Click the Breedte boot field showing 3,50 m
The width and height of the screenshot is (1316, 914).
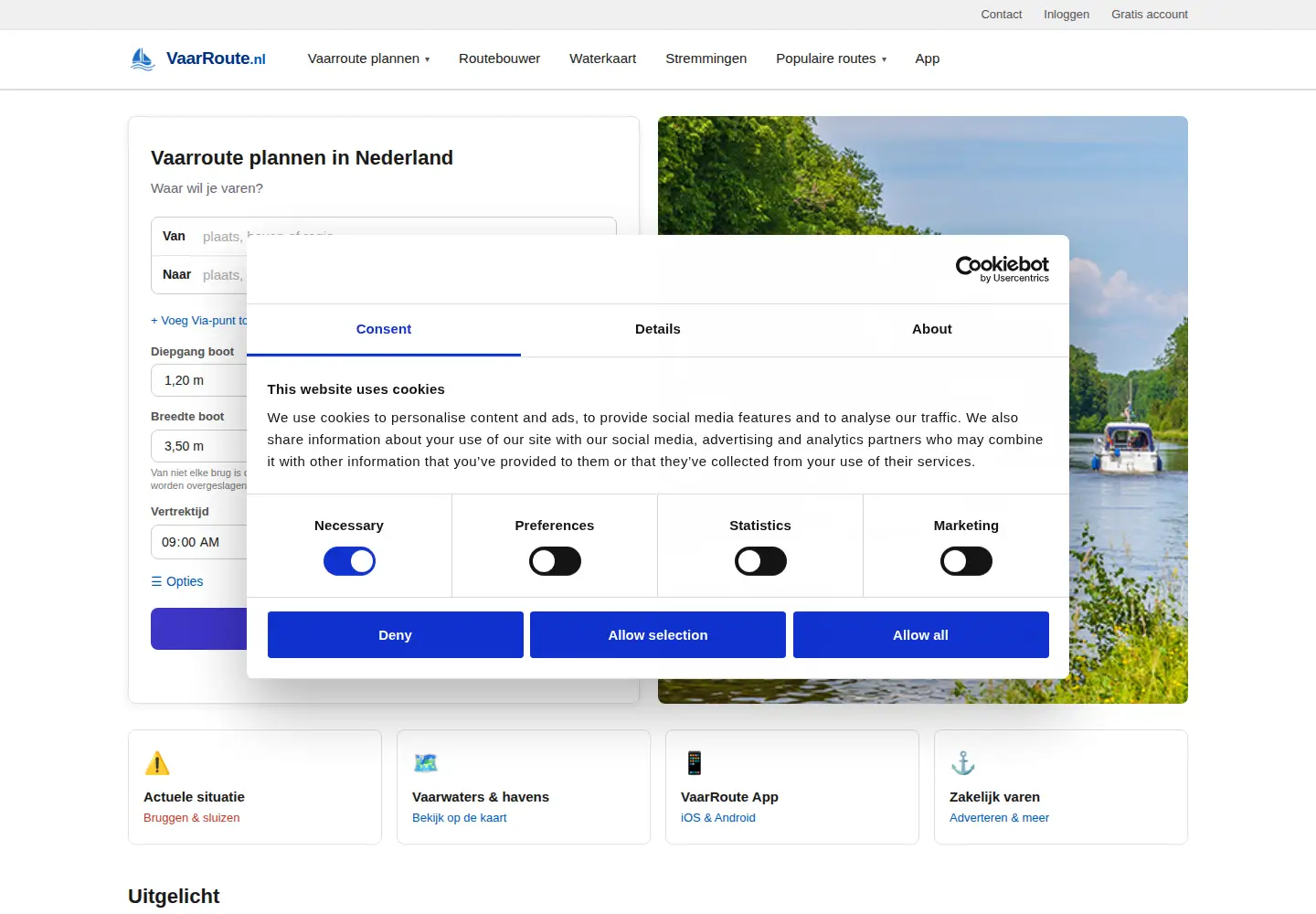click(x=199, y=446)
